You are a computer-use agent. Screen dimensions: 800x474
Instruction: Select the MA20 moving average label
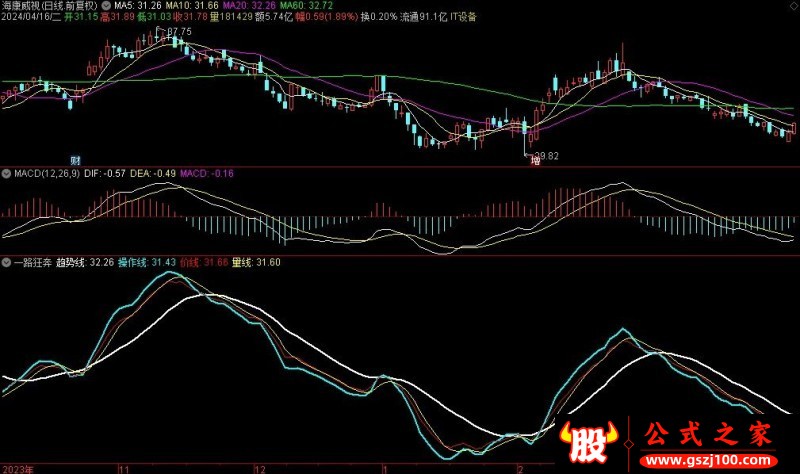click(240, 6)
